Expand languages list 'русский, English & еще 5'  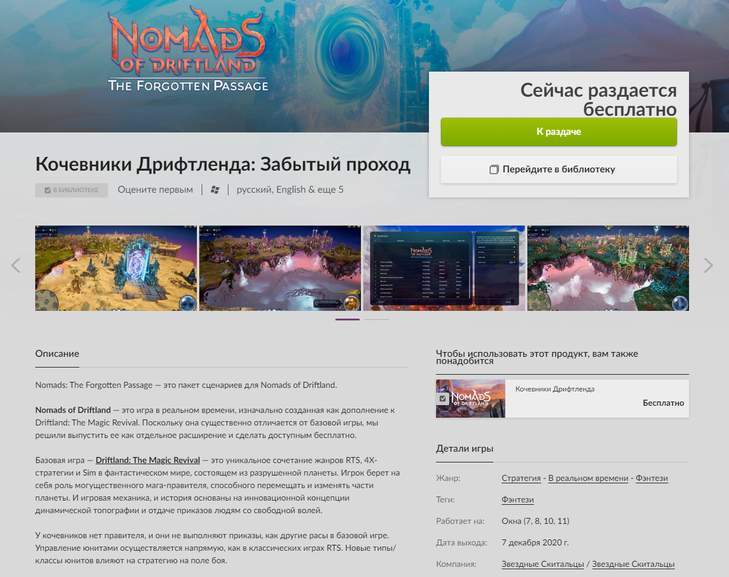(290, 190)
